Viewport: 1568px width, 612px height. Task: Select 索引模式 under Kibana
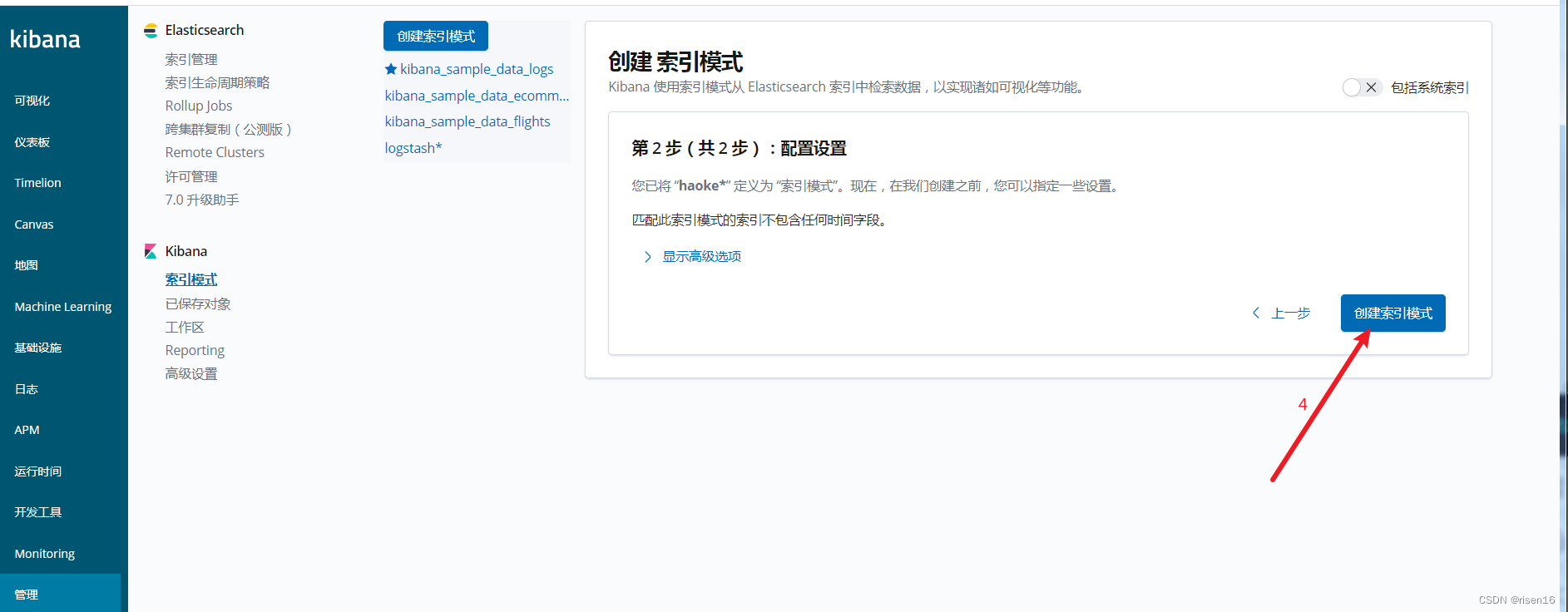coord(191,280)
